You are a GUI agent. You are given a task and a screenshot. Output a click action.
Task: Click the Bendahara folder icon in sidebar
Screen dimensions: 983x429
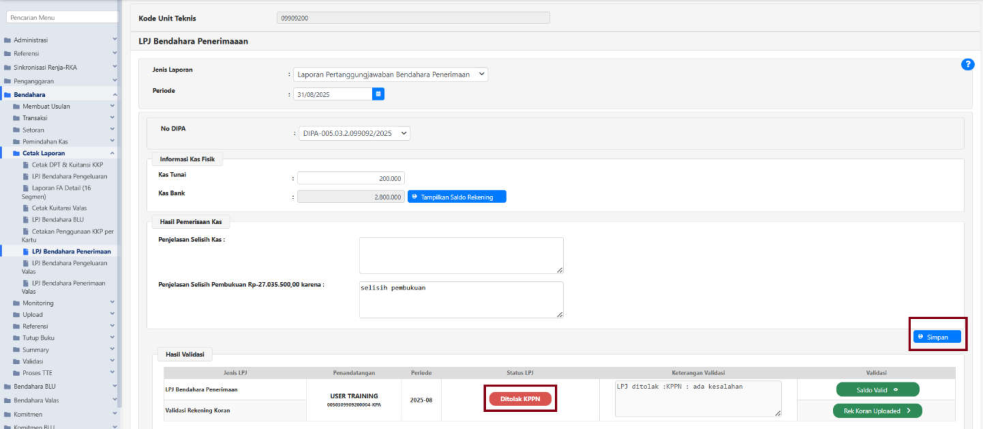7,94
